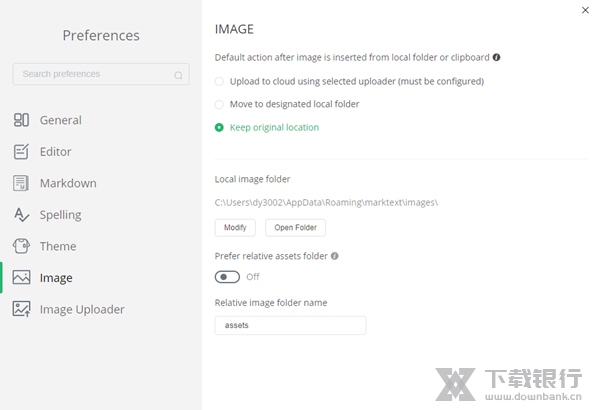Focus the Search preferences field
This screenshot has height=410, width=600.
tap(95, 74)
